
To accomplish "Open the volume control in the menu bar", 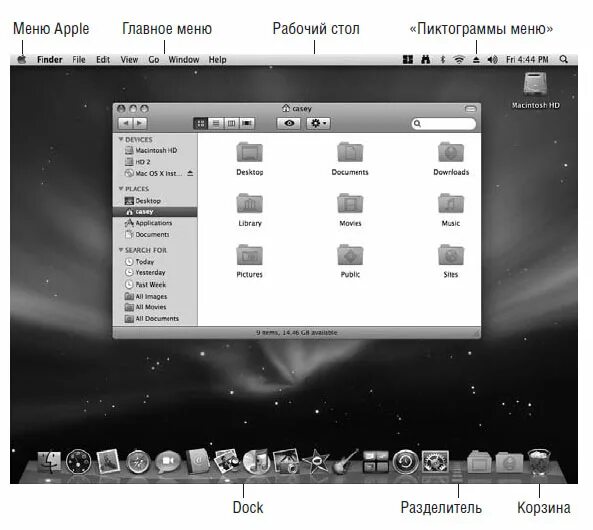I will (x=492, y=59).
